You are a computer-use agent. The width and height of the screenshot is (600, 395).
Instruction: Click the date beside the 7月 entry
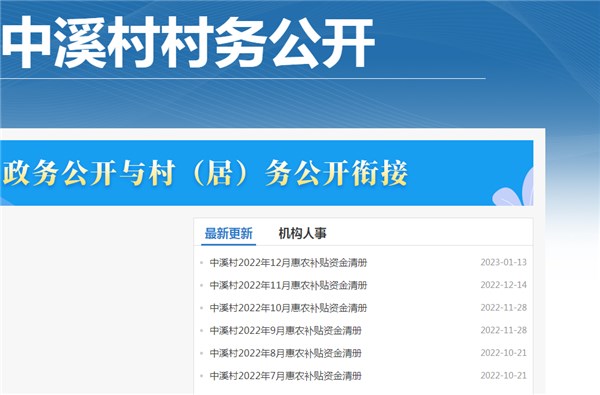[504, 375]
